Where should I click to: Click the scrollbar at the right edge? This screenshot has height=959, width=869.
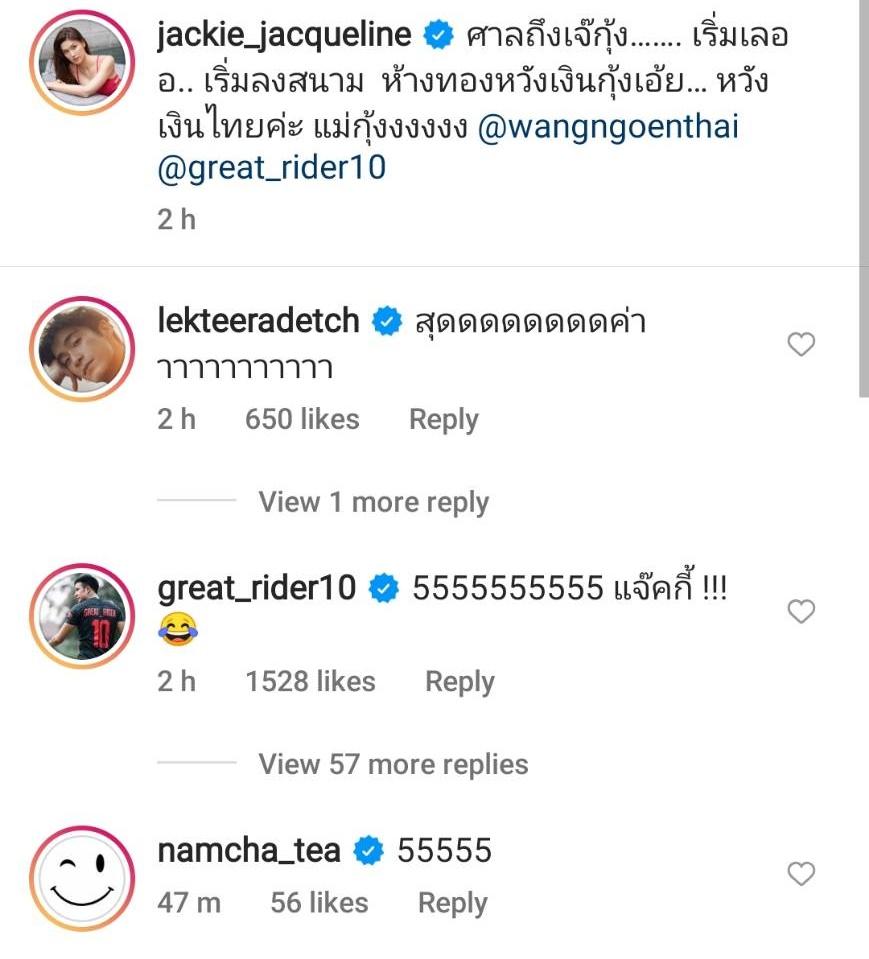click(x=863, y=200)
